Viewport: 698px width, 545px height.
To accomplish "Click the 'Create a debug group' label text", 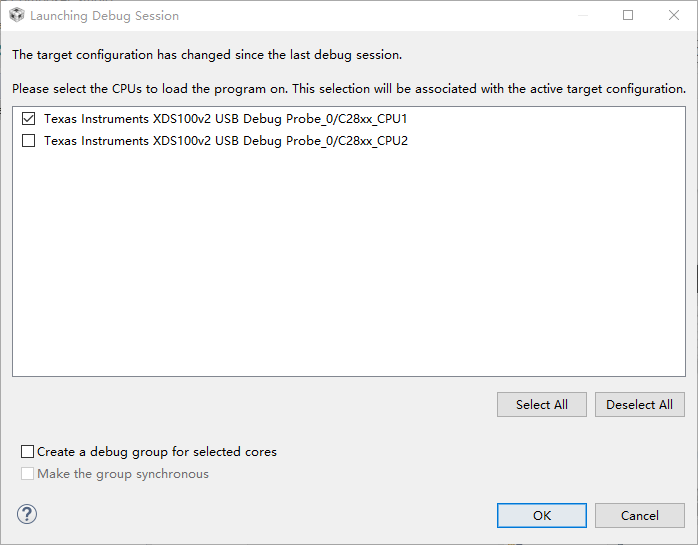I will click(157, 452).
